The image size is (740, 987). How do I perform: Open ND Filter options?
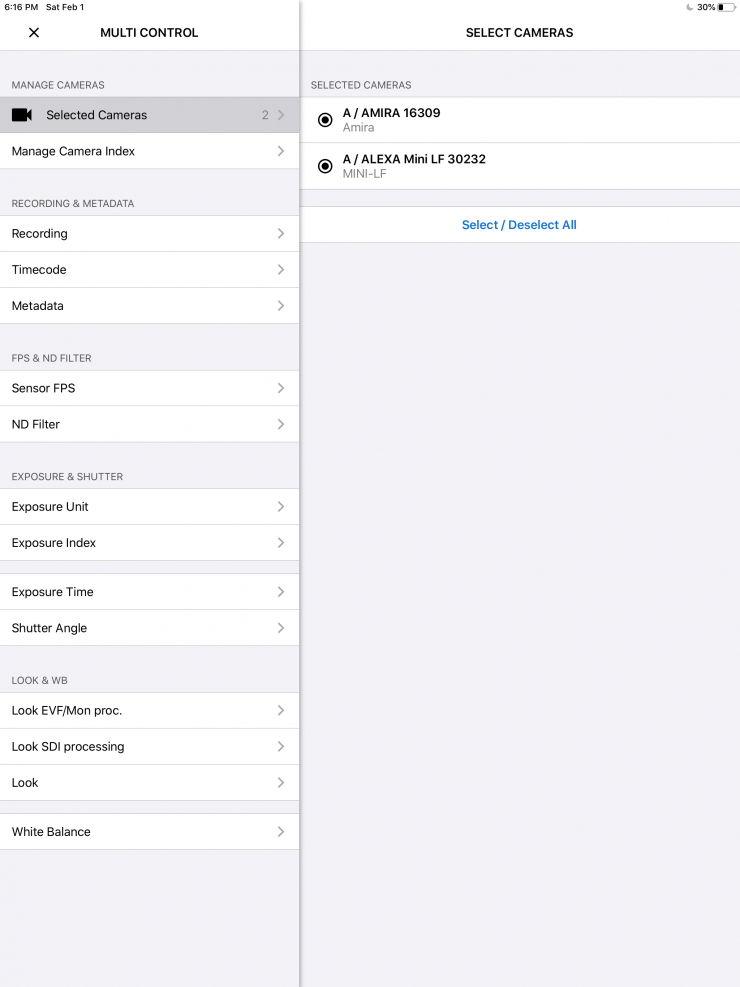click(149, 424)
